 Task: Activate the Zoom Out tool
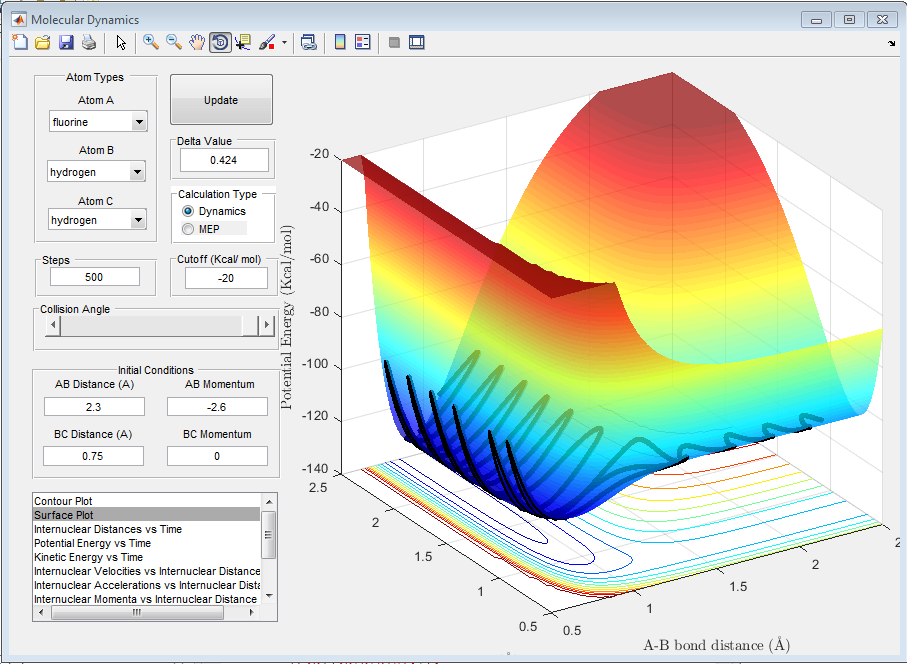click(x=174, y=42)
